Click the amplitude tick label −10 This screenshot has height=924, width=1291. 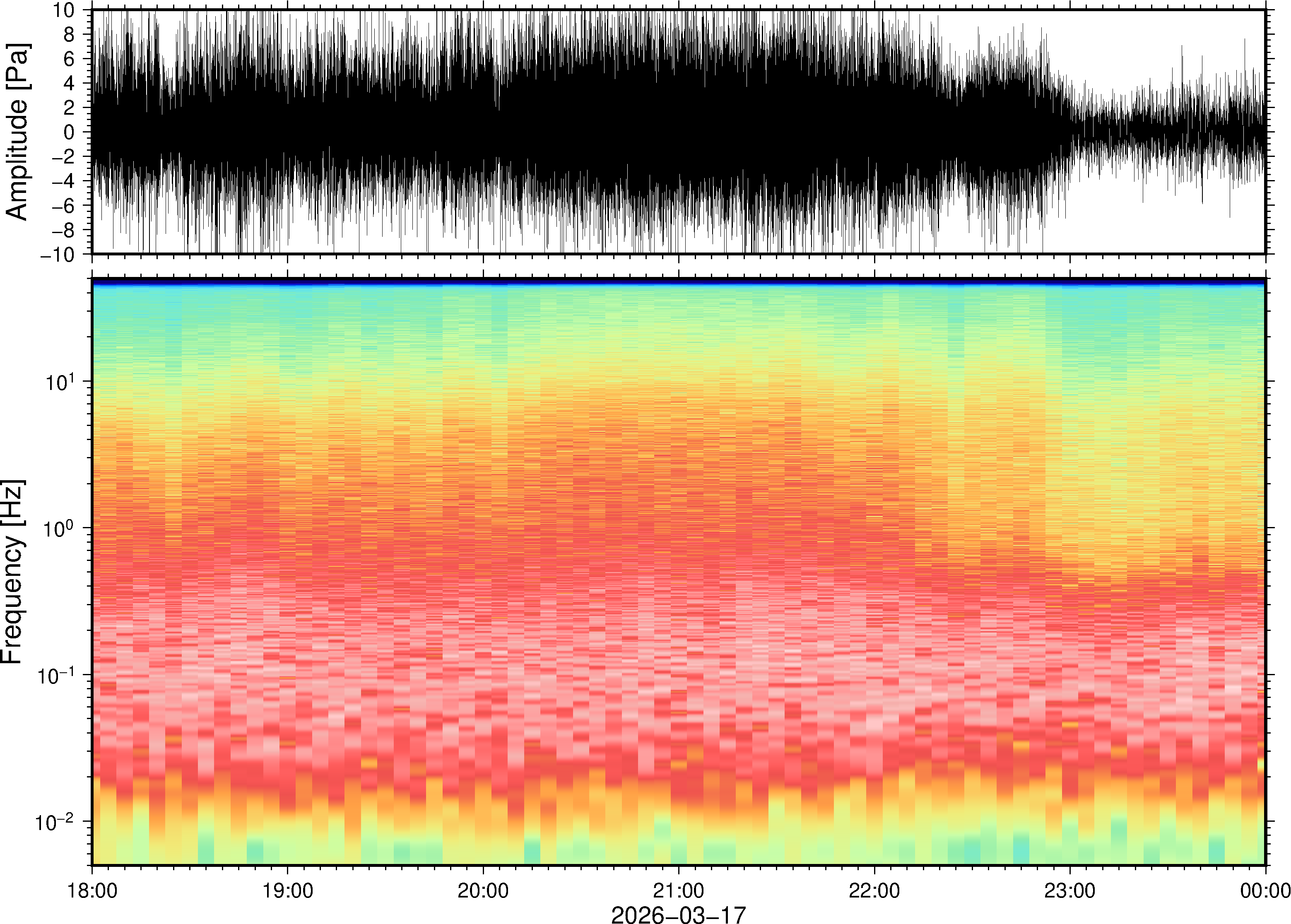[x=58, y=254]
